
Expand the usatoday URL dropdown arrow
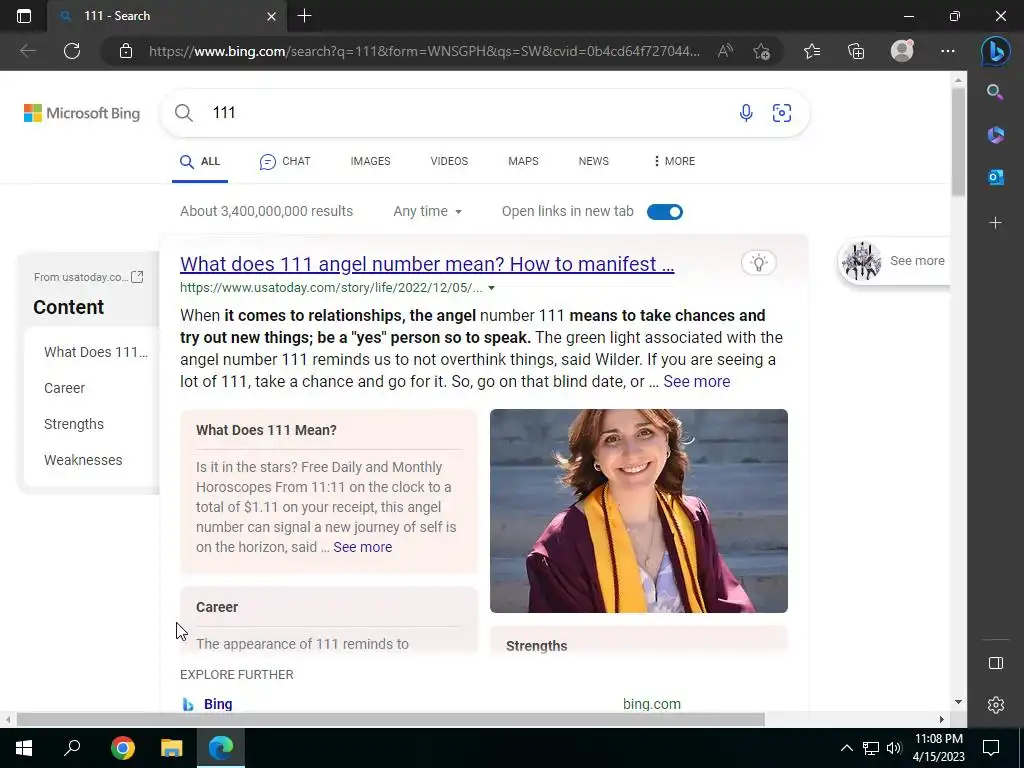point(492,288)
